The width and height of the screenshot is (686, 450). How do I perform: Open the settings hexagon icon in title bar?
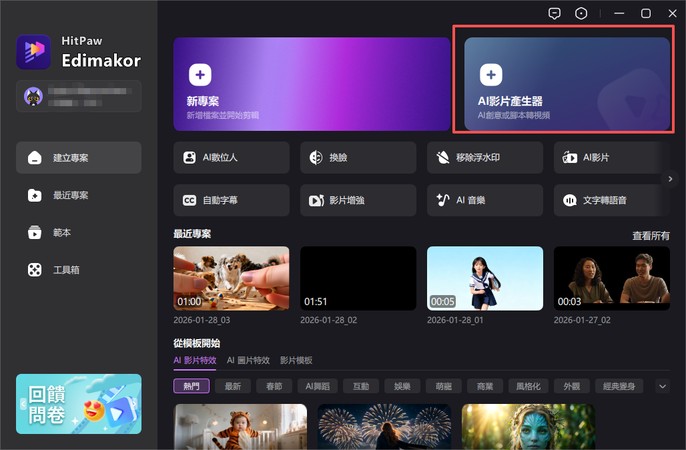tap(581, 14)
